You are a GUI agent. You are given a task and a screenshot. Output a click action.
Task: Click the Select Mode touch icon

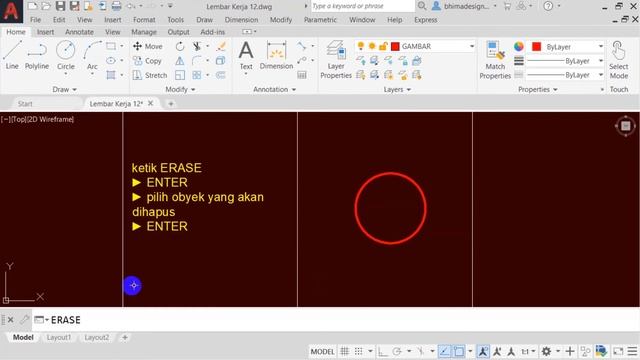(619, 60)
